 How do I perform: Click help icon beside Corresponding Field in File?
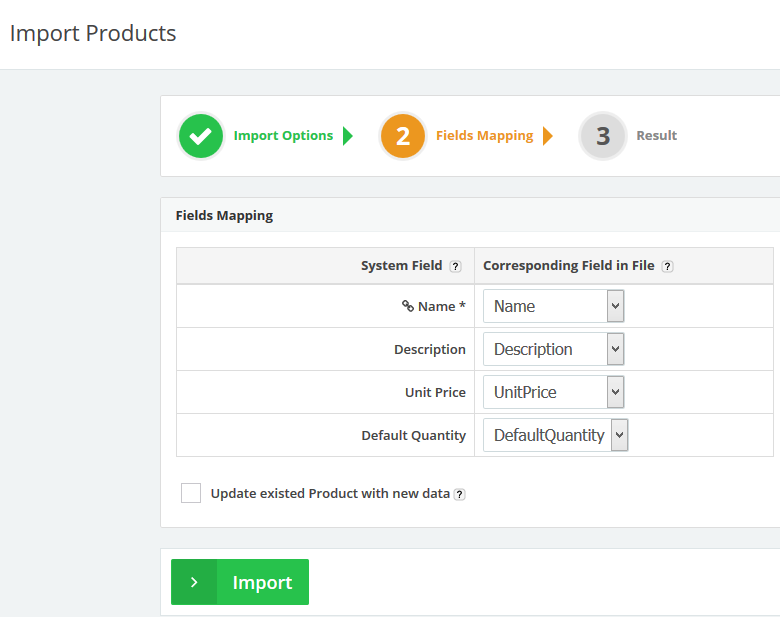coord(667,267)
